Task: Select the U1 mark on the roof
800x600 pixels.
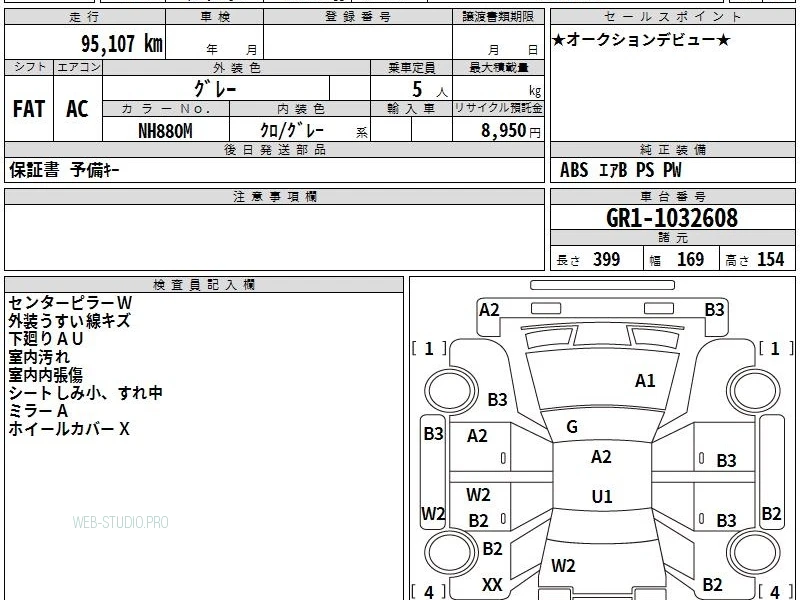Action: (x=602, y=496)
